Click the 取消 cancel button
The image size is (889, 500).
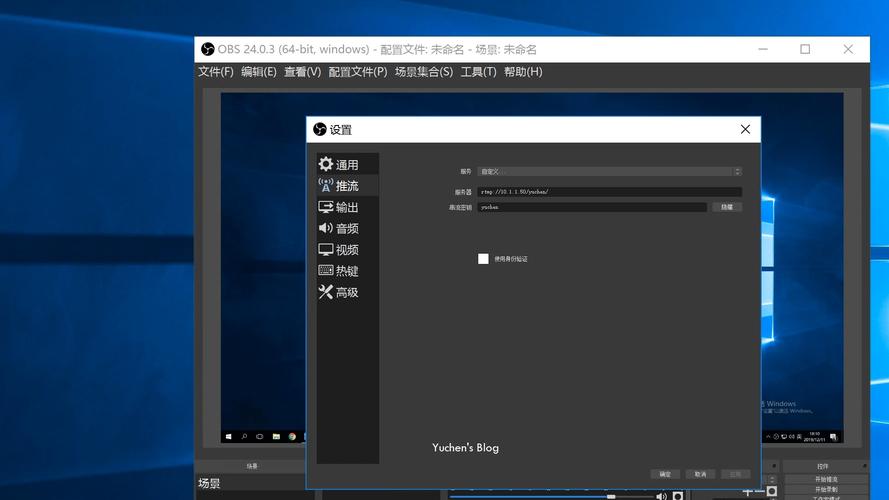[x=700, y=474]
